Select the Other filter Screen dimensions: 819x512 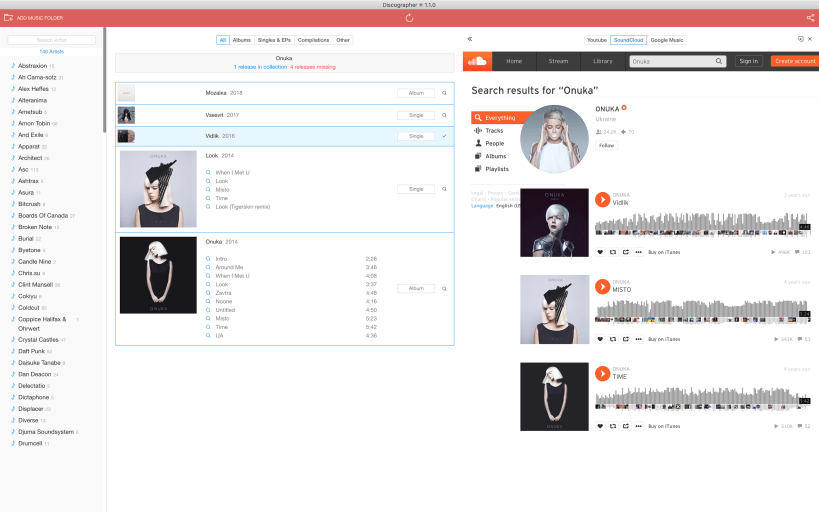coord(343,40)
